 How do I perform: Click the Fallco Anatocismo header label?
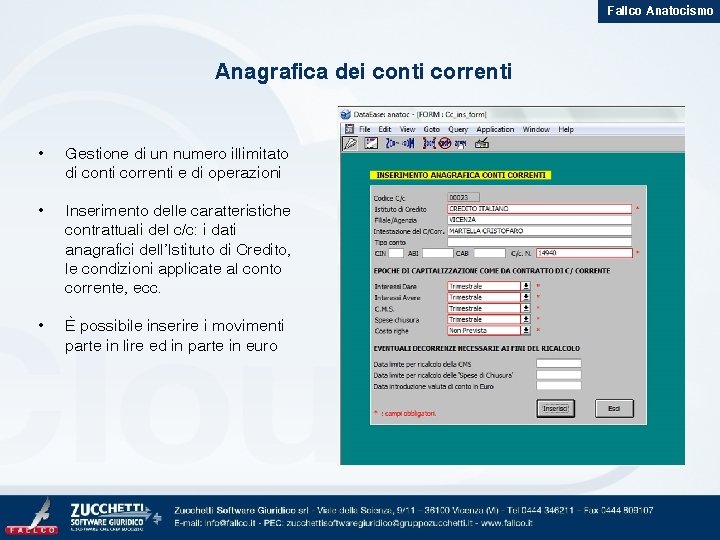pos(659,11)
